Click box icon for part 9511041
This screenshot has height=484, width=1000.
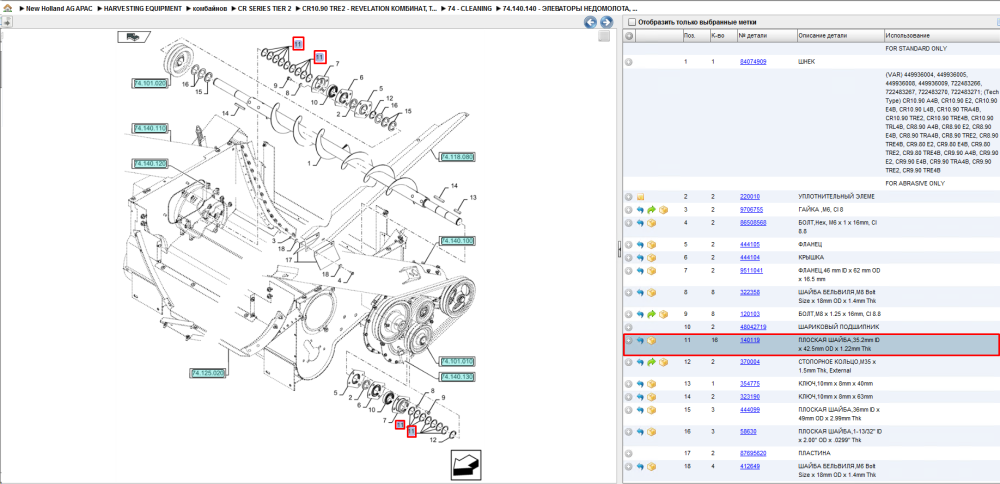(652, 271)
